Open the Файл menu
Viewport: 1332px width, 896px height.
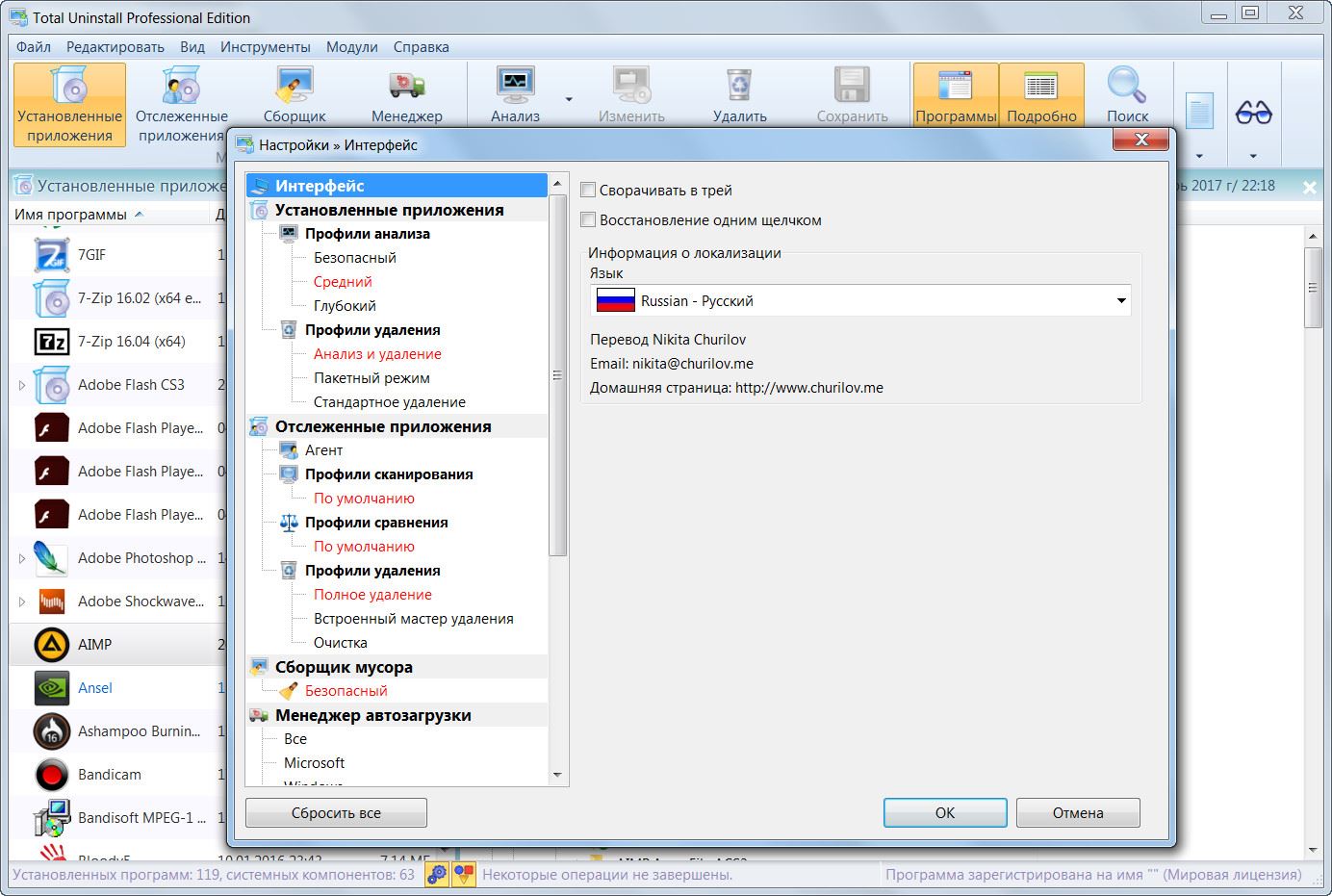coord(34,47)
